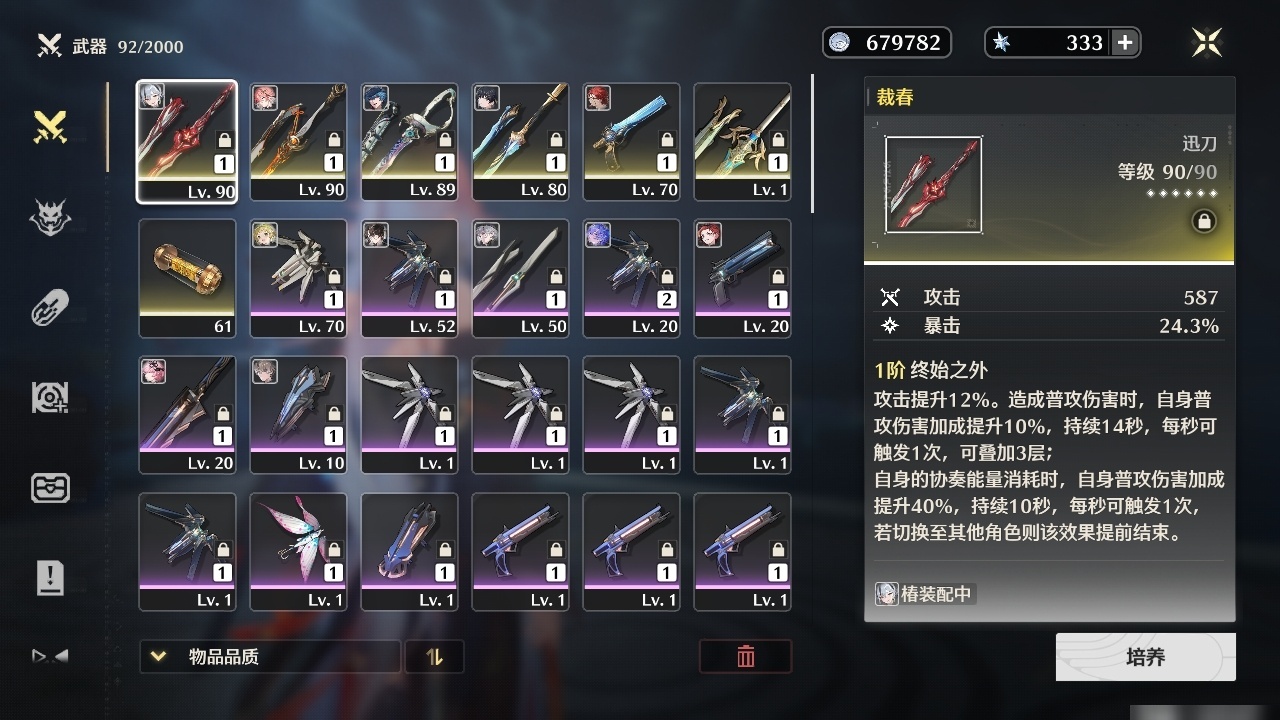Add more currency with the plus icon
The width and height of the screenshot is (1280, 720).
click(1125, 42)
